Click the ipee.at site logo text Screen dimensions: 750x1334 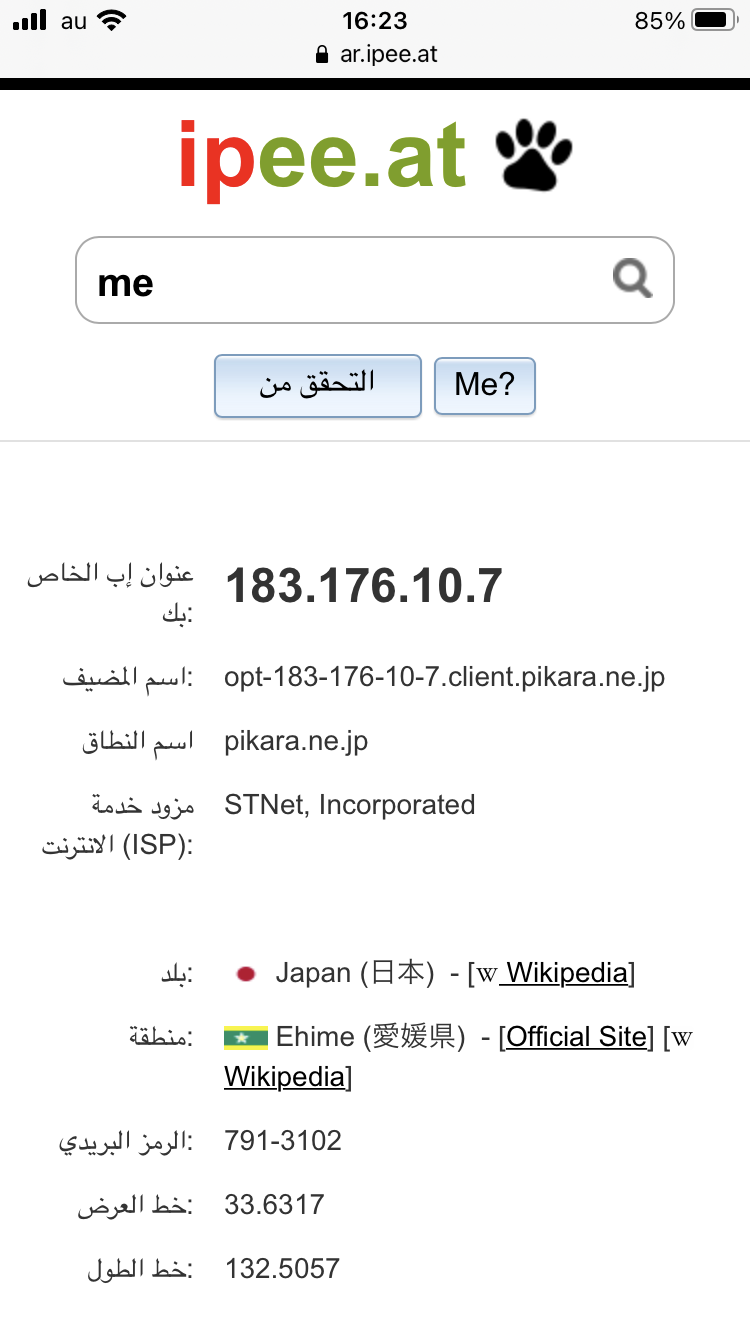pos(323,156)
